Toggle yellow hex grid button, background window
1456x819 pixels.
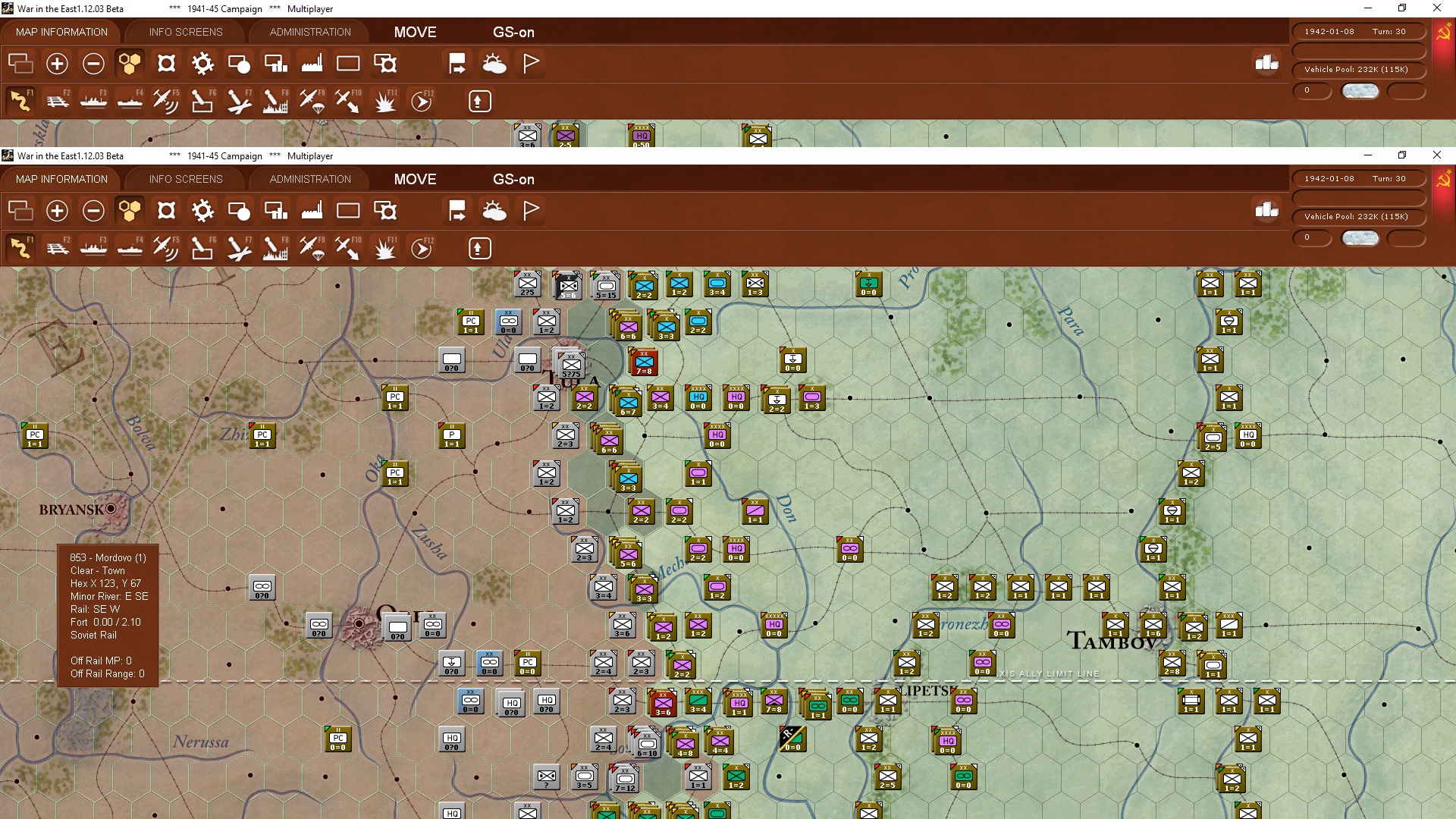coord(130,64)
